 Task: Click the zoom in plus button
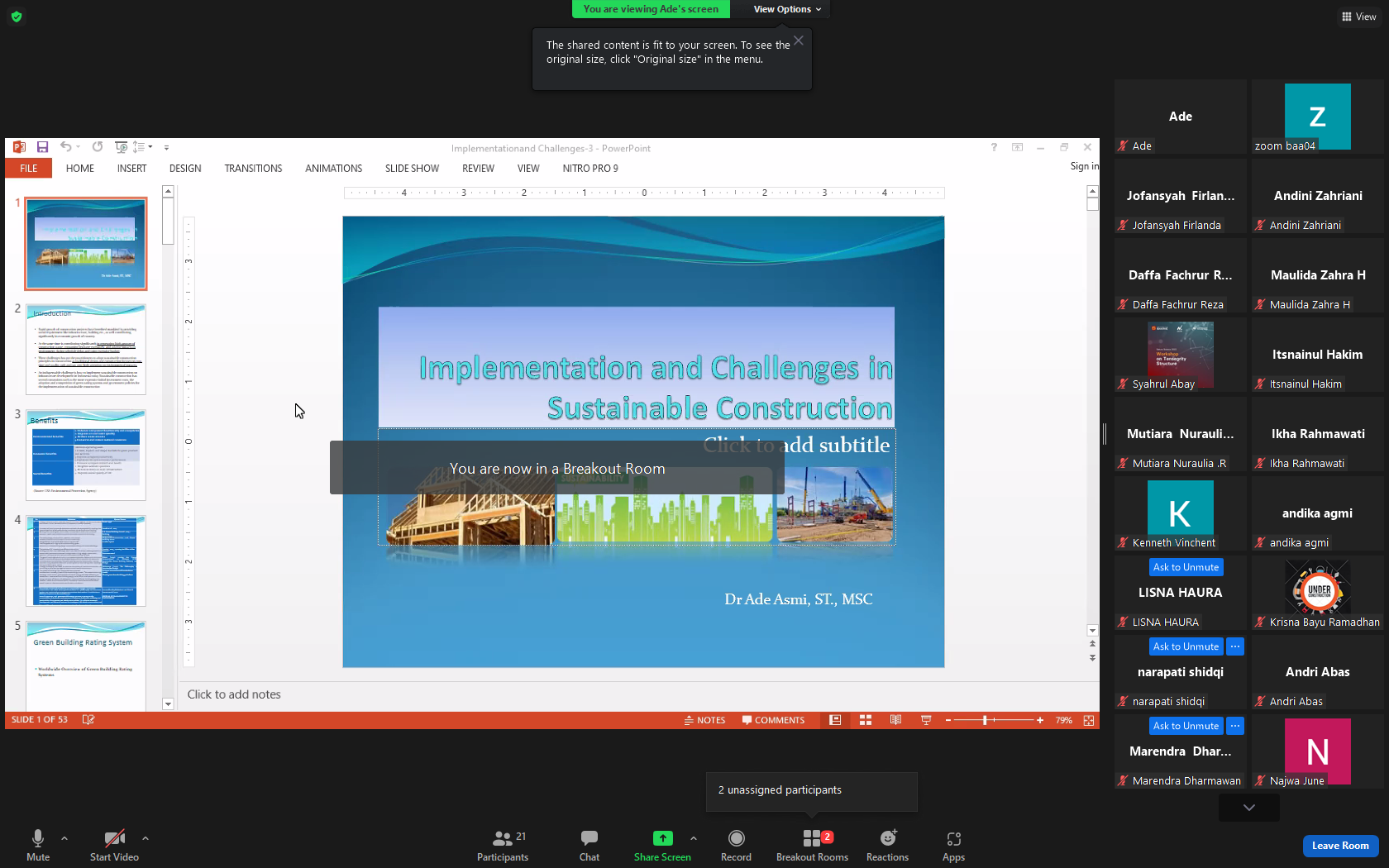click(1040, 720)
